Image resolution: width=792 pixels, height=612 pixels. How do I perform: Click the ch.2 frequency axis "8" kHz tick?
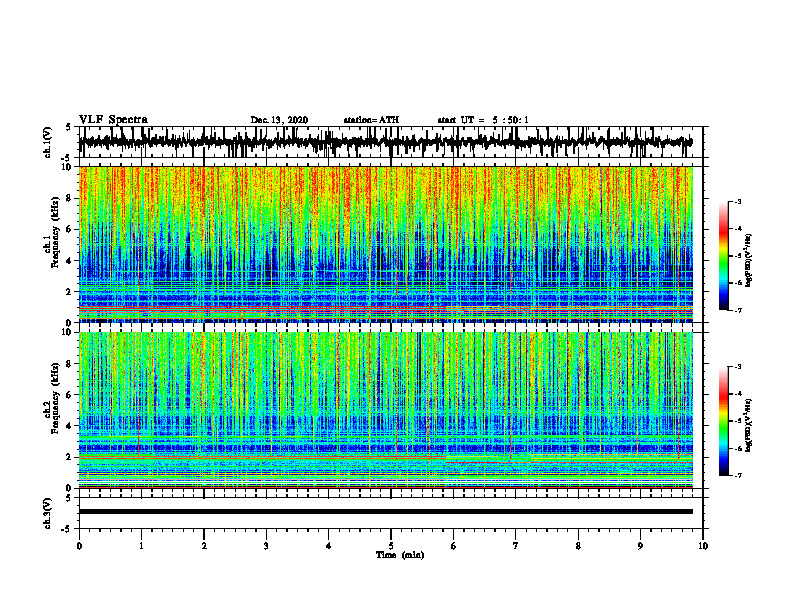(x=70, y=364)
